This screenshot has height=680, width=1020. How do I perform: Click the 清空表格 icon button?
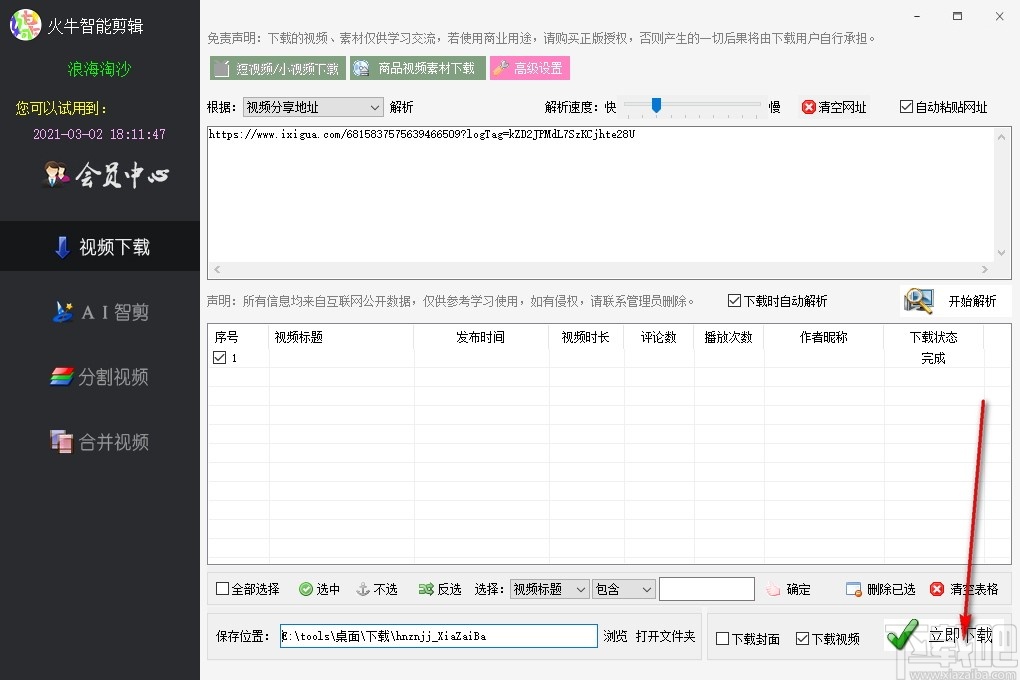(935, 589)
